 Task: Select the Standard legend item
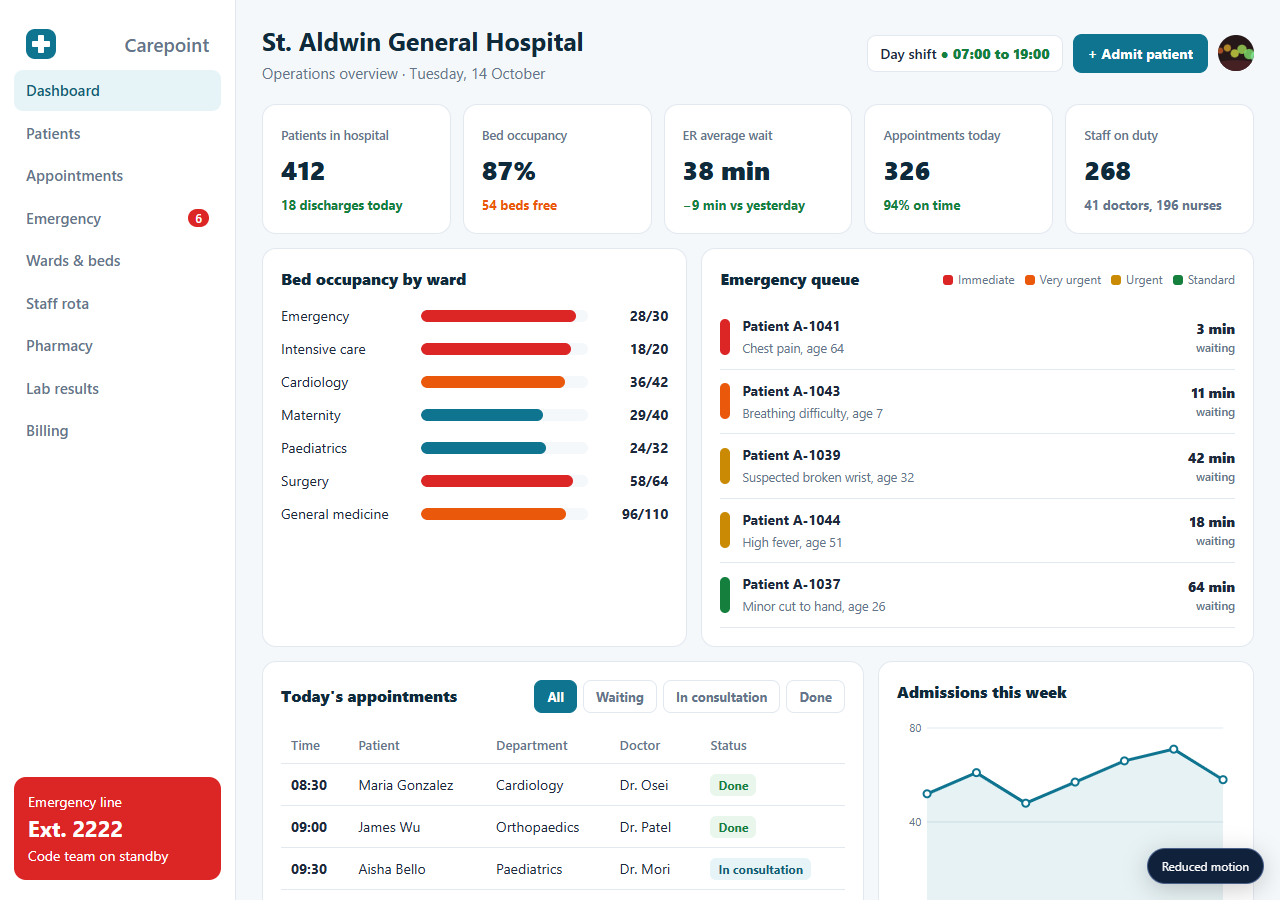click(1204, 280)
